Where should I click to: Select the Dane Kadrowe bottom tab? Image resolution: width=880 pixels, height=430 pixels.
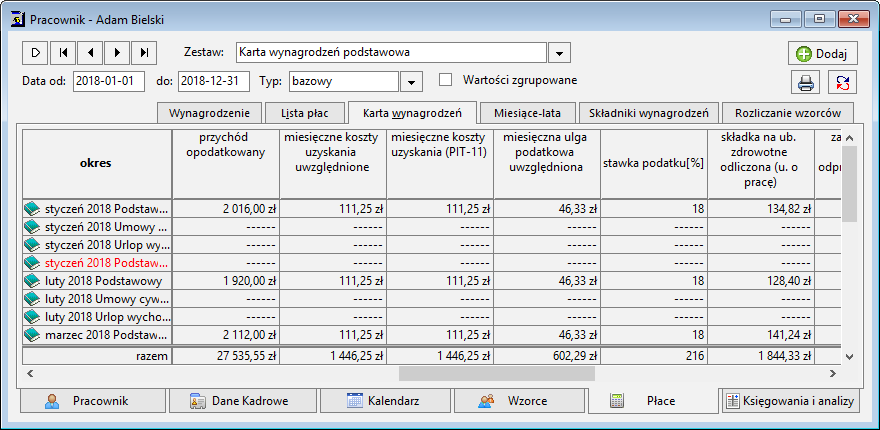click(x=238, y=401)
